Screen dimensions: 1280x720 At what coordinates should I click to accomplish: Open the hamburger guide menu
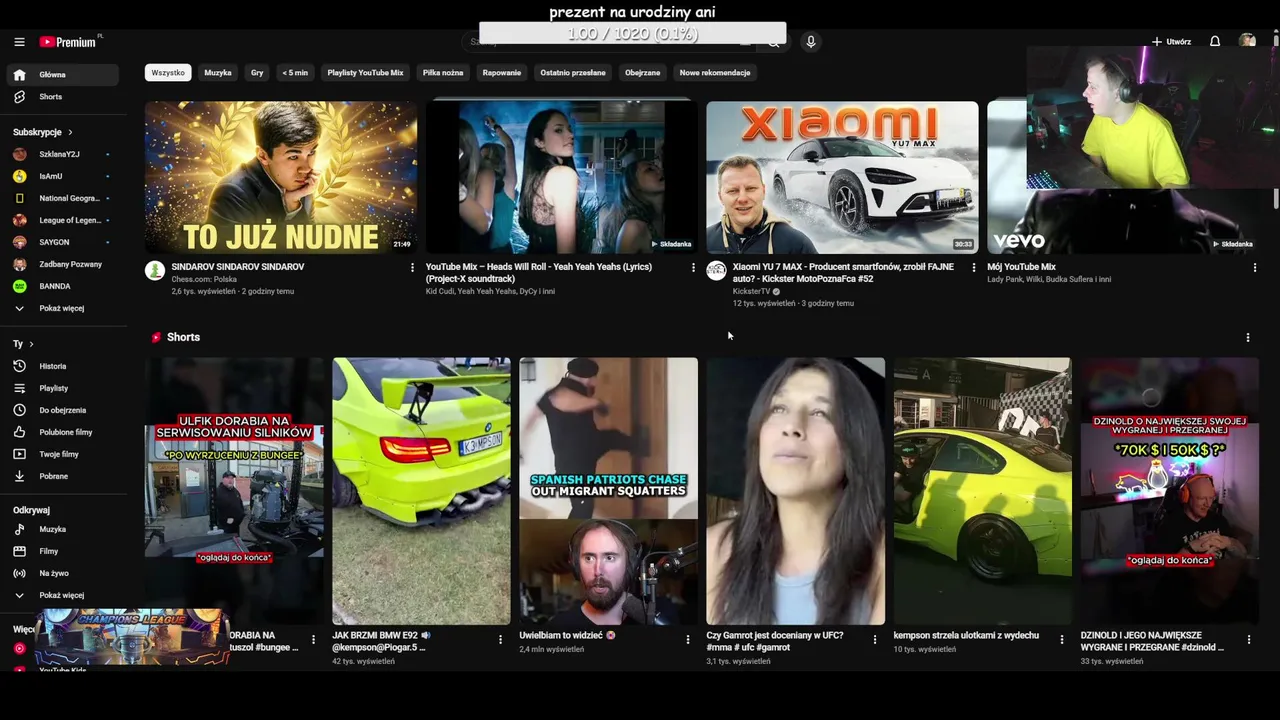click(x=19, y=42)
